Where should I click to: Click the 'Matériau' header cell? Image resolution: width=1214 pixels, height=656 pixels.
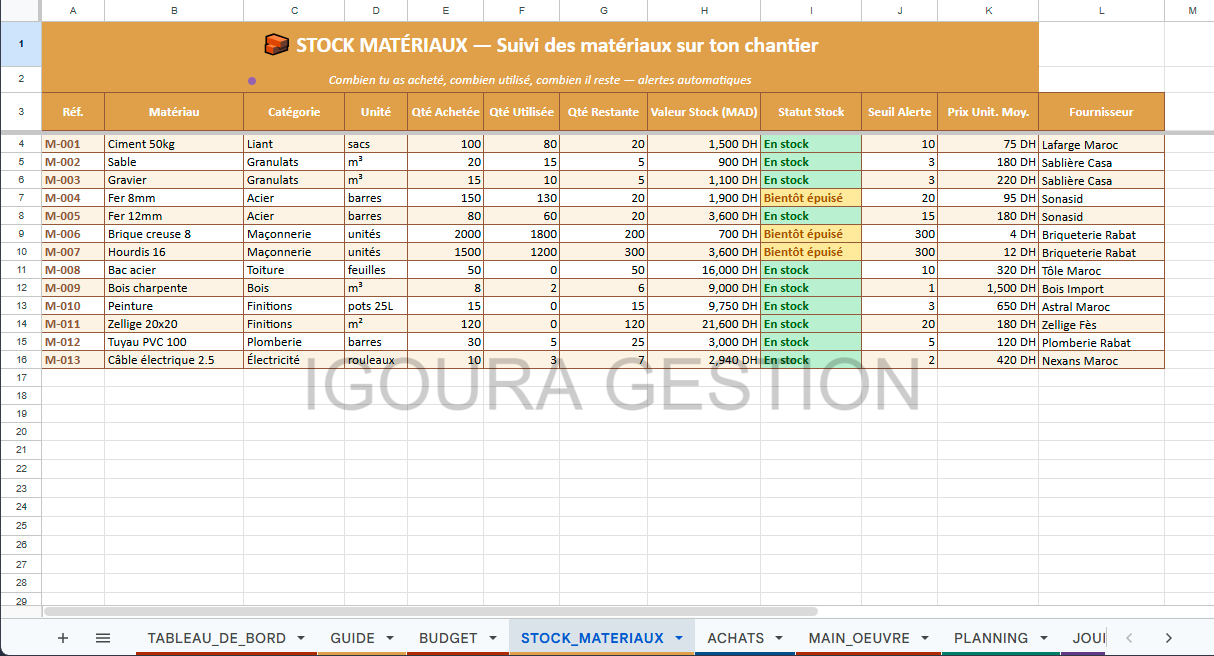click(x=174, y=112)
